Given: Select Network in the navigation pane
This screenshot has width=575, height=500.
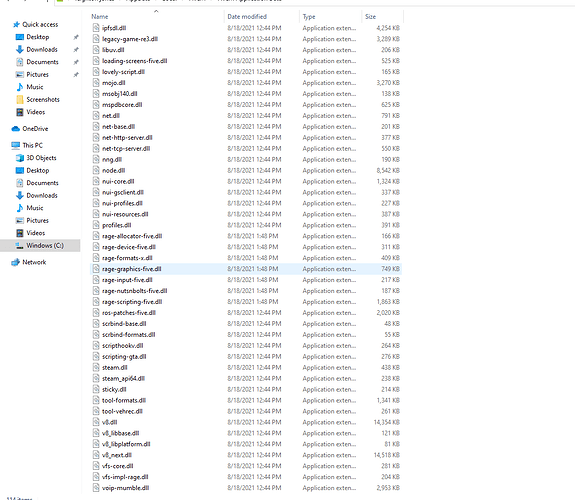Looking at the screenshot, I should tap(34, 262).
